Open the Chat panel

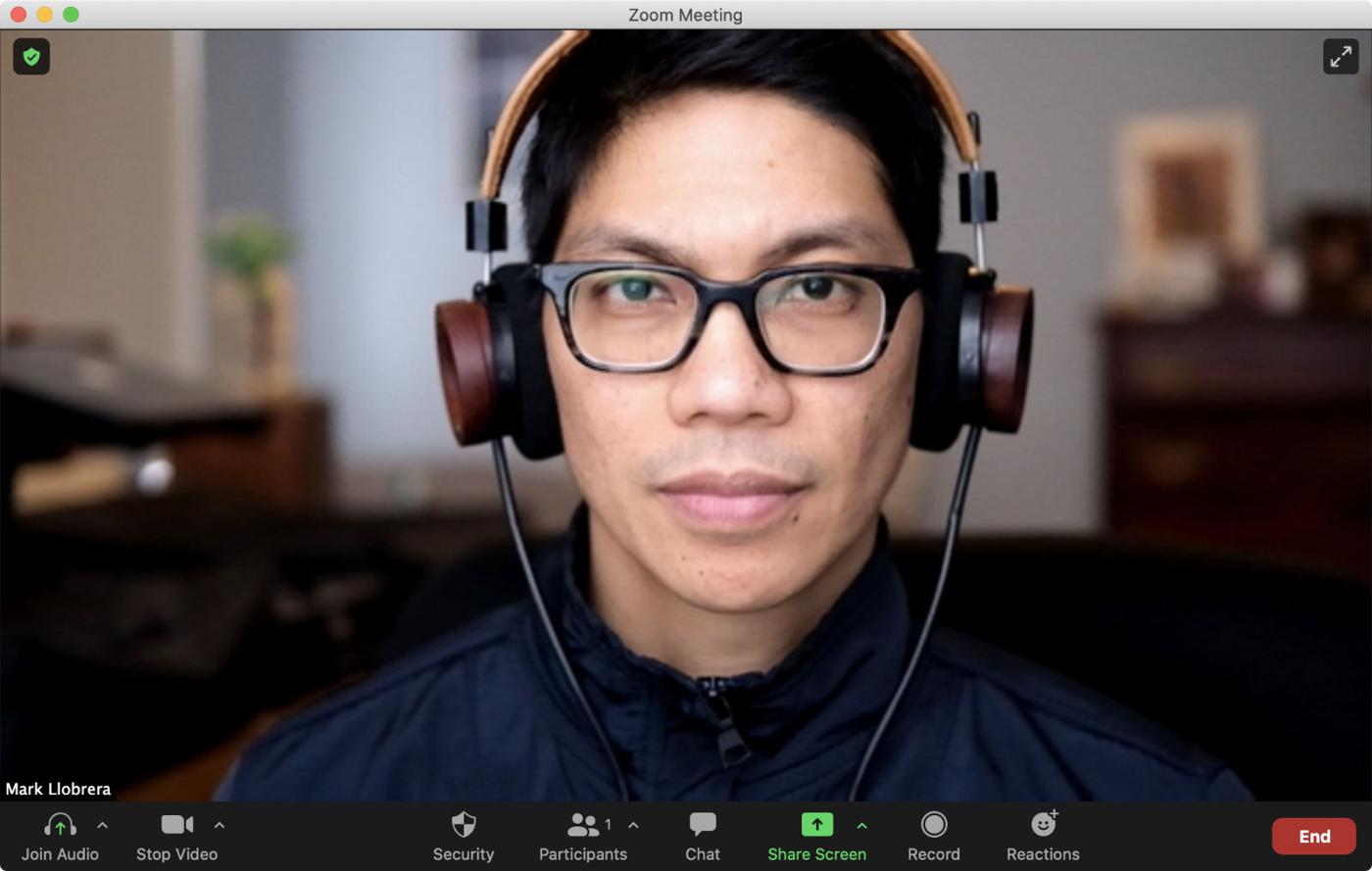pyautogui.click(x=702, y=826)
